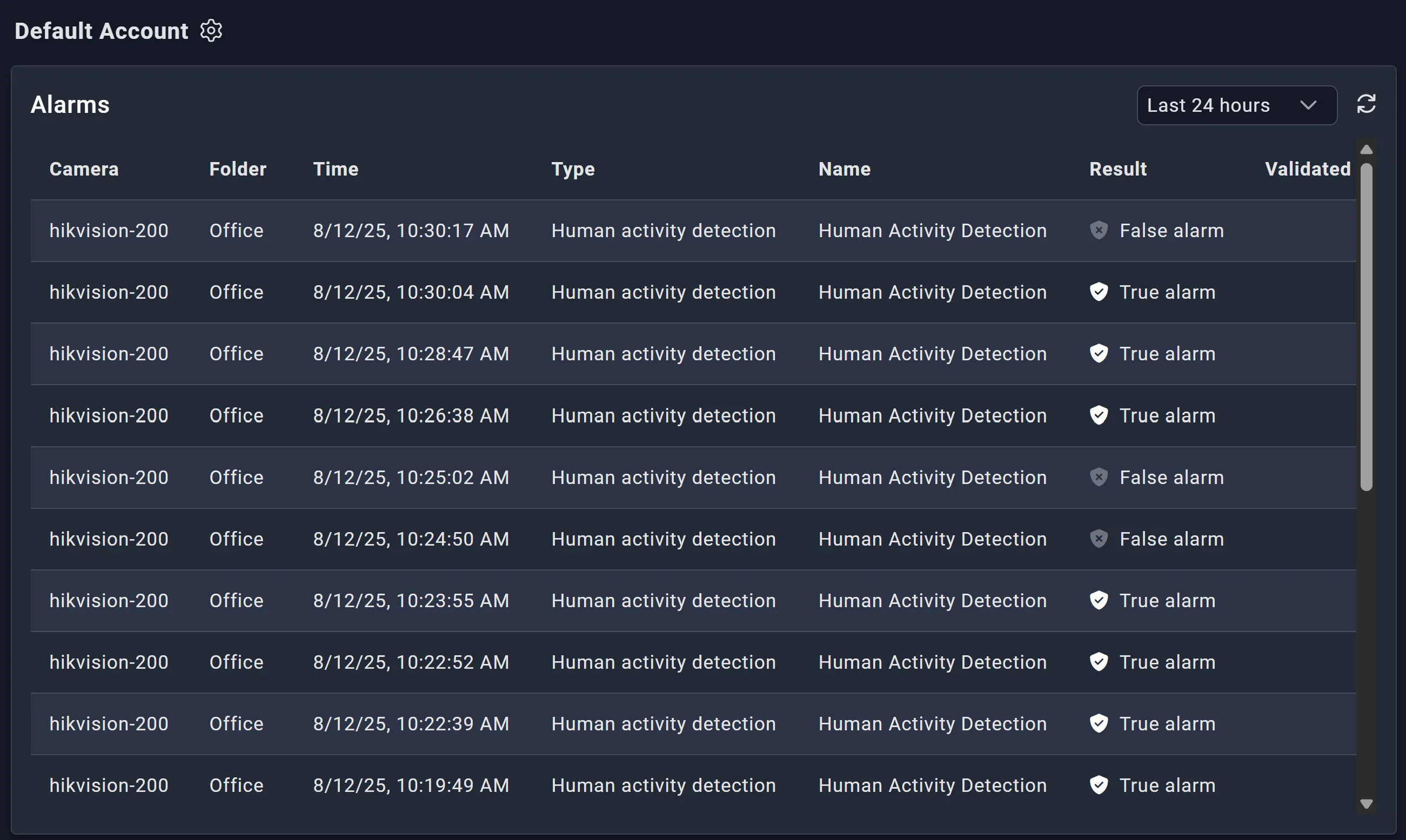Click the false alarm shield icon for 10:25:02 AM

coord(1099,477)
